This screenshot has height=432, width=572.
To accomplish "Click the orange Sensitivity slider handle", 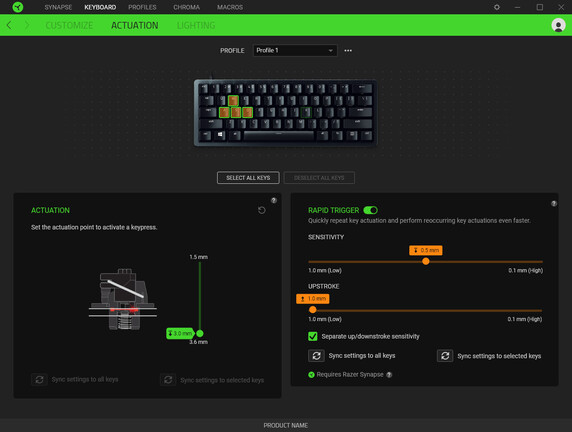I will [425, 261].
